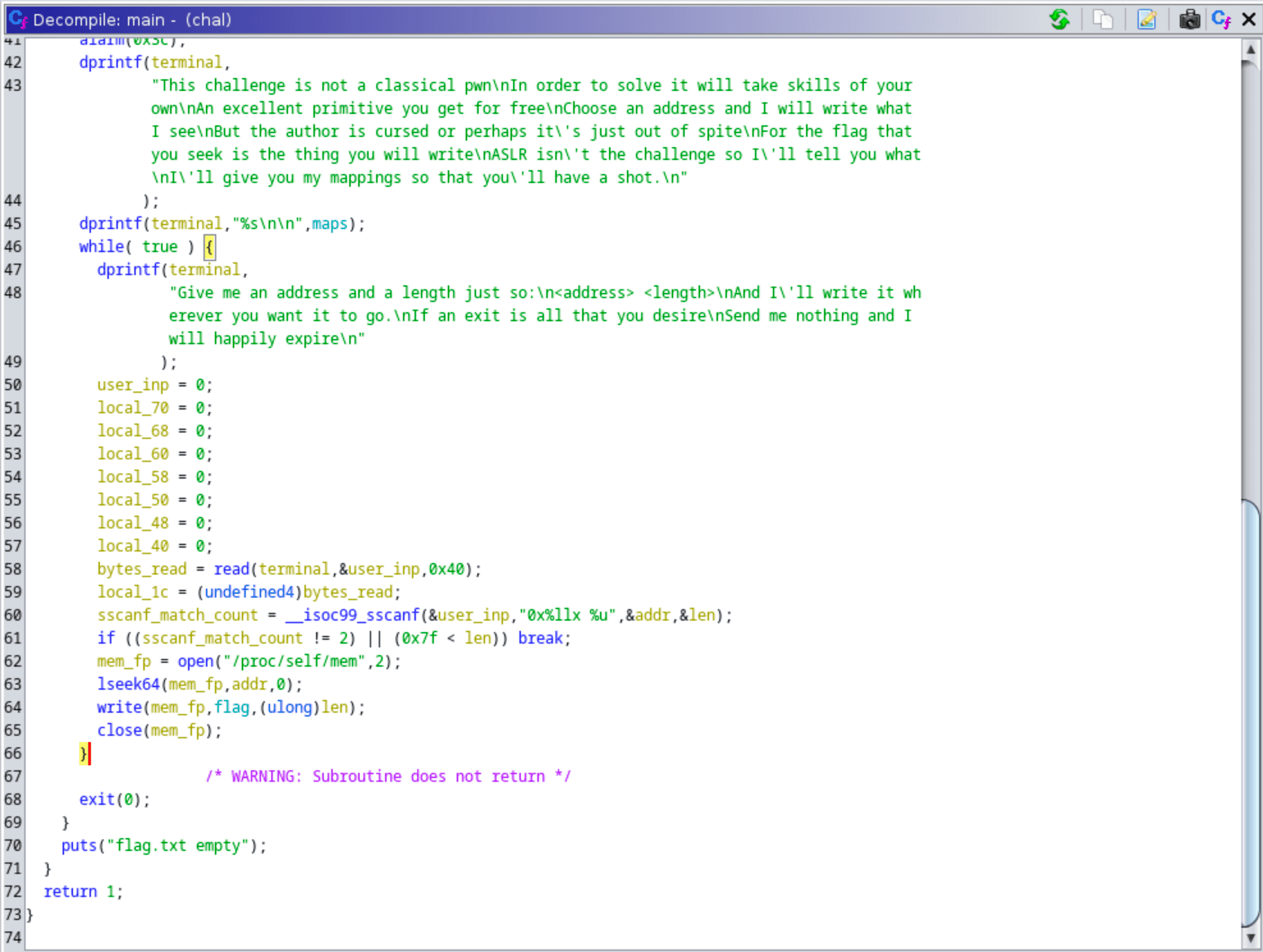This screenshot has height=952, width=1263.
Task: Click constant '0x7f' on line 61
Action: [x=420, y=639]
